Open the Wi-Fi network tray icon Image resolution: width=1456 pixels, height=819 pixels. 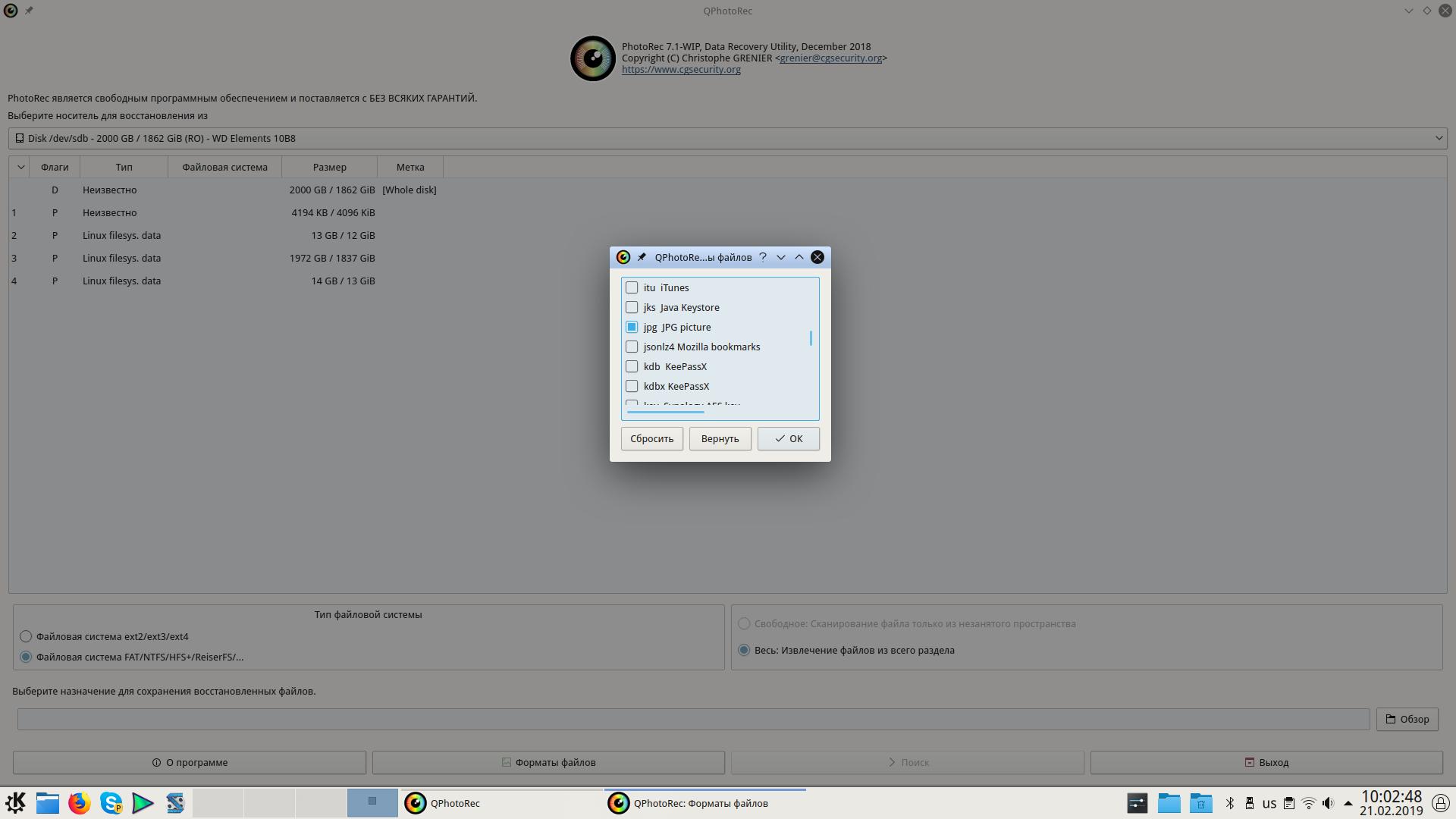[x=1308, y=803]
